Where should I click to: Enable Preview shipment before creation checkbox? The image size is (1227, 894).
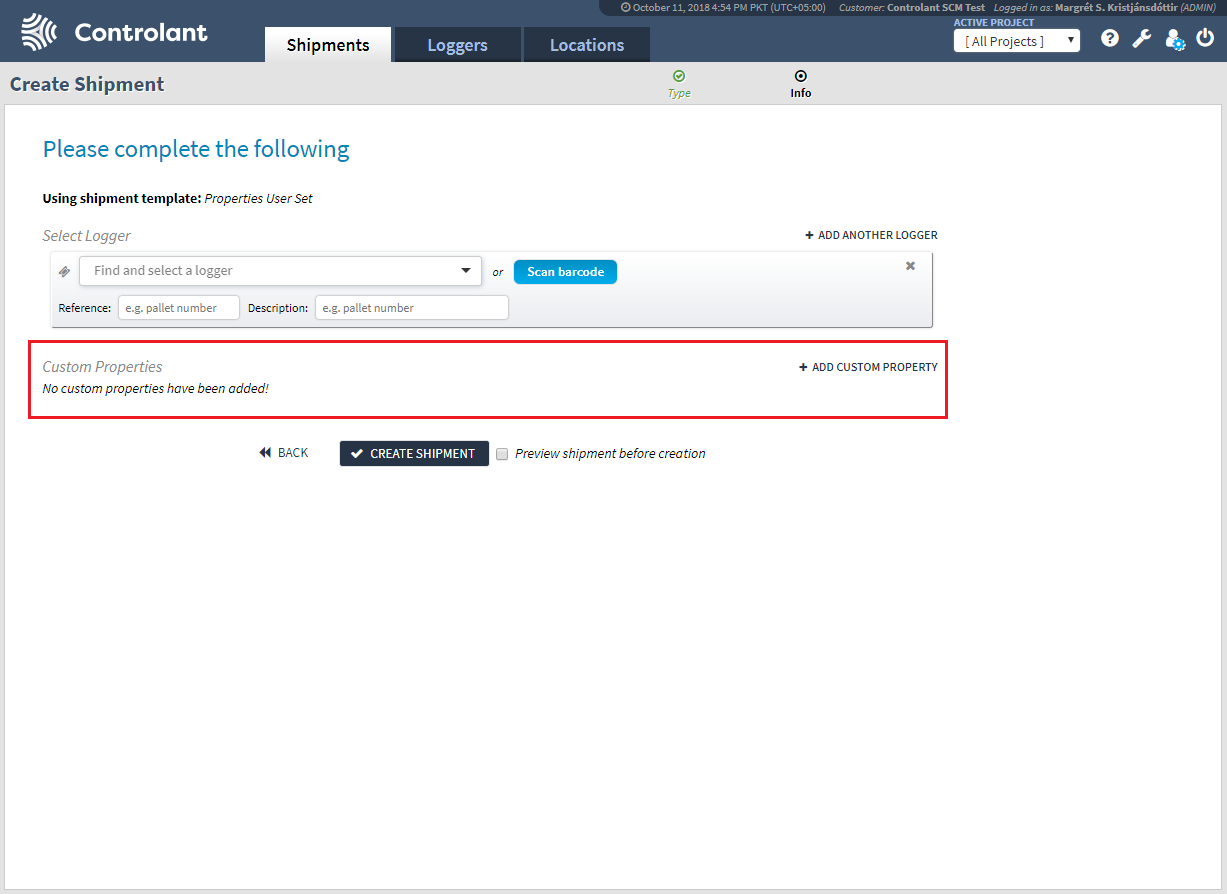503,454
